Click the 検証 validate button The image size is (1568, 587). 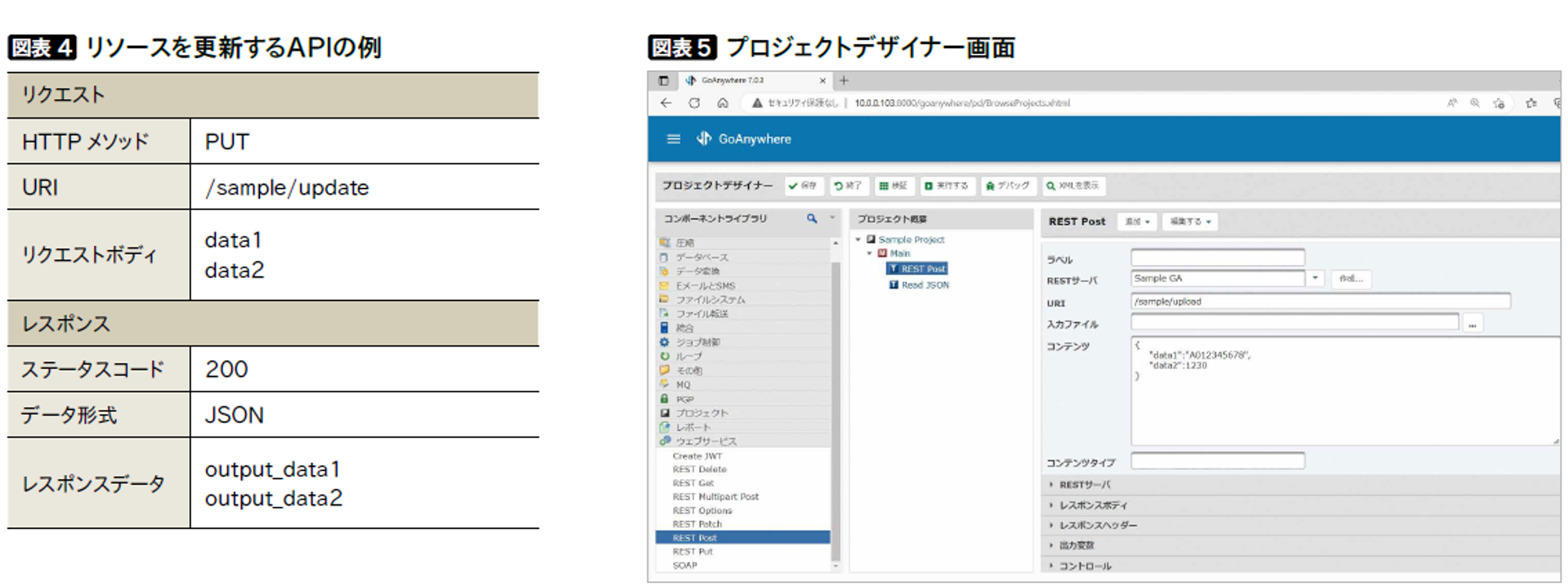click(x=894, y=186)
